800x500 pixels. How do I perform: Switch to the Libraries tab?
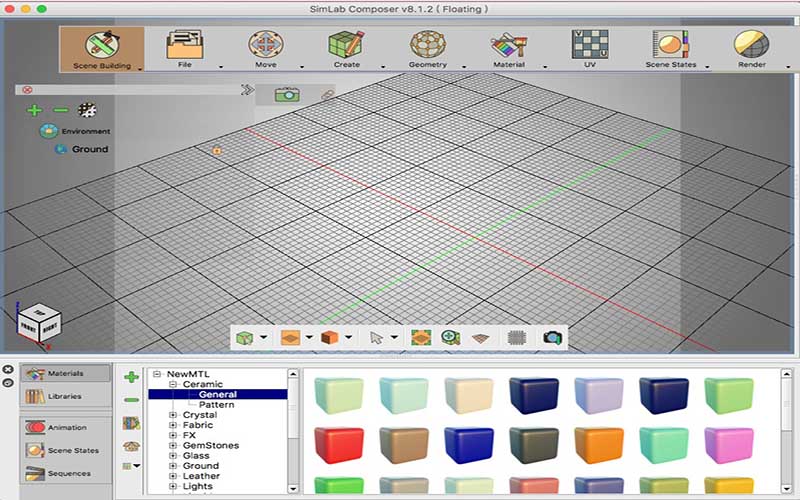(x=66, y=396)
